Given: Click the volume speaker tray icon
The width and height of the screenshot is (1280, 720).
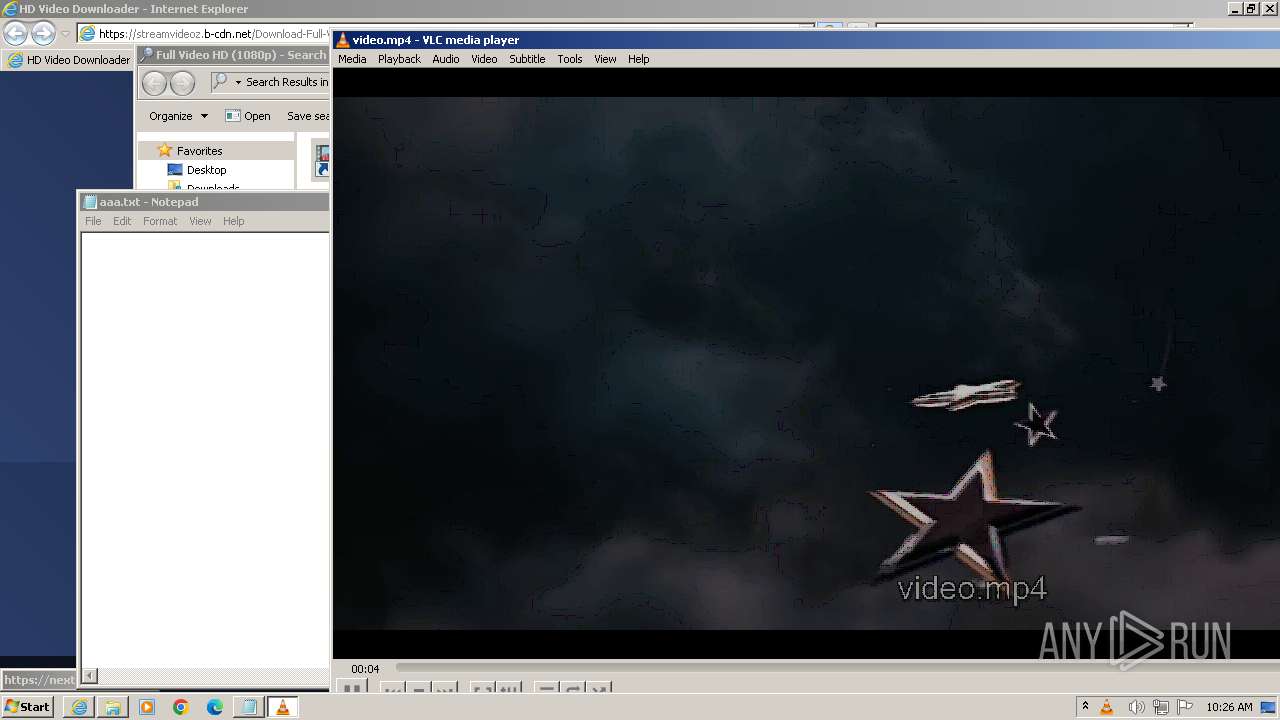Looking at the screenshot, I should pos(1136,707).
